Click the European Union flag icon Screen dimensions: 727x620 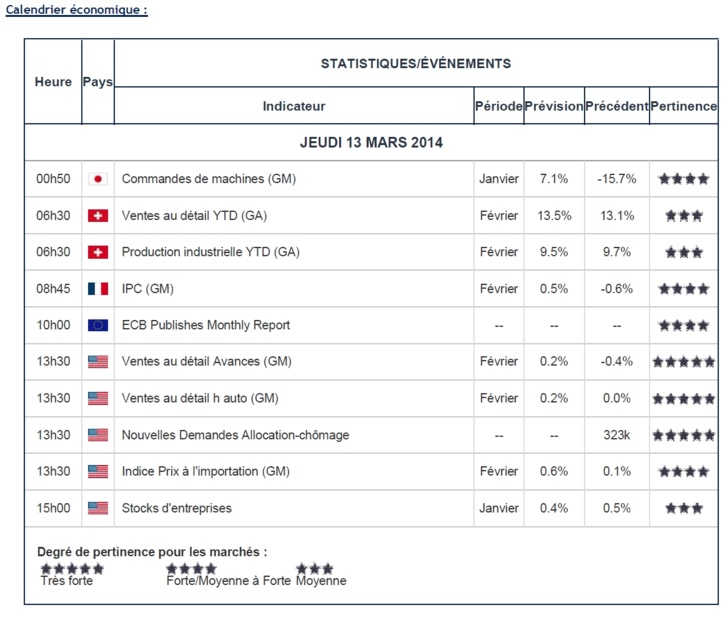[98, 325]
